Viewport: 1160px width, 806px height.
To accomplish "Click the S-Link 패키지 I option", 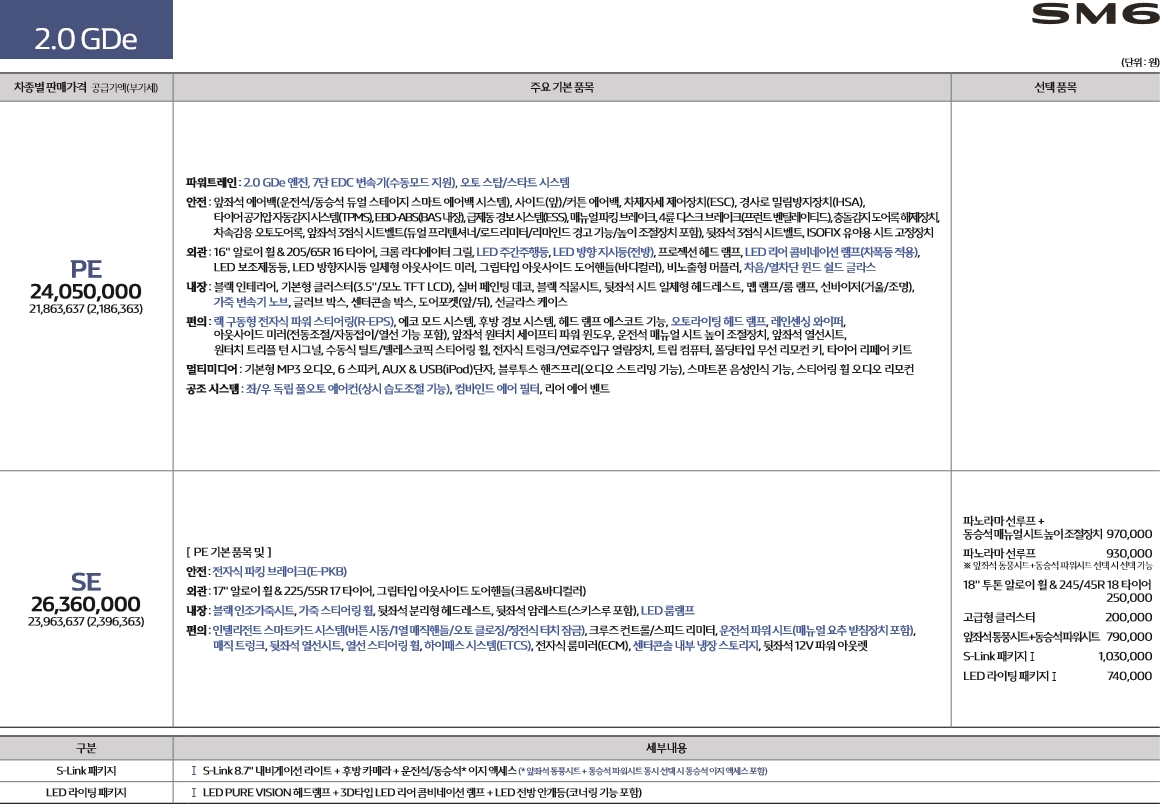I will point(999,656).
